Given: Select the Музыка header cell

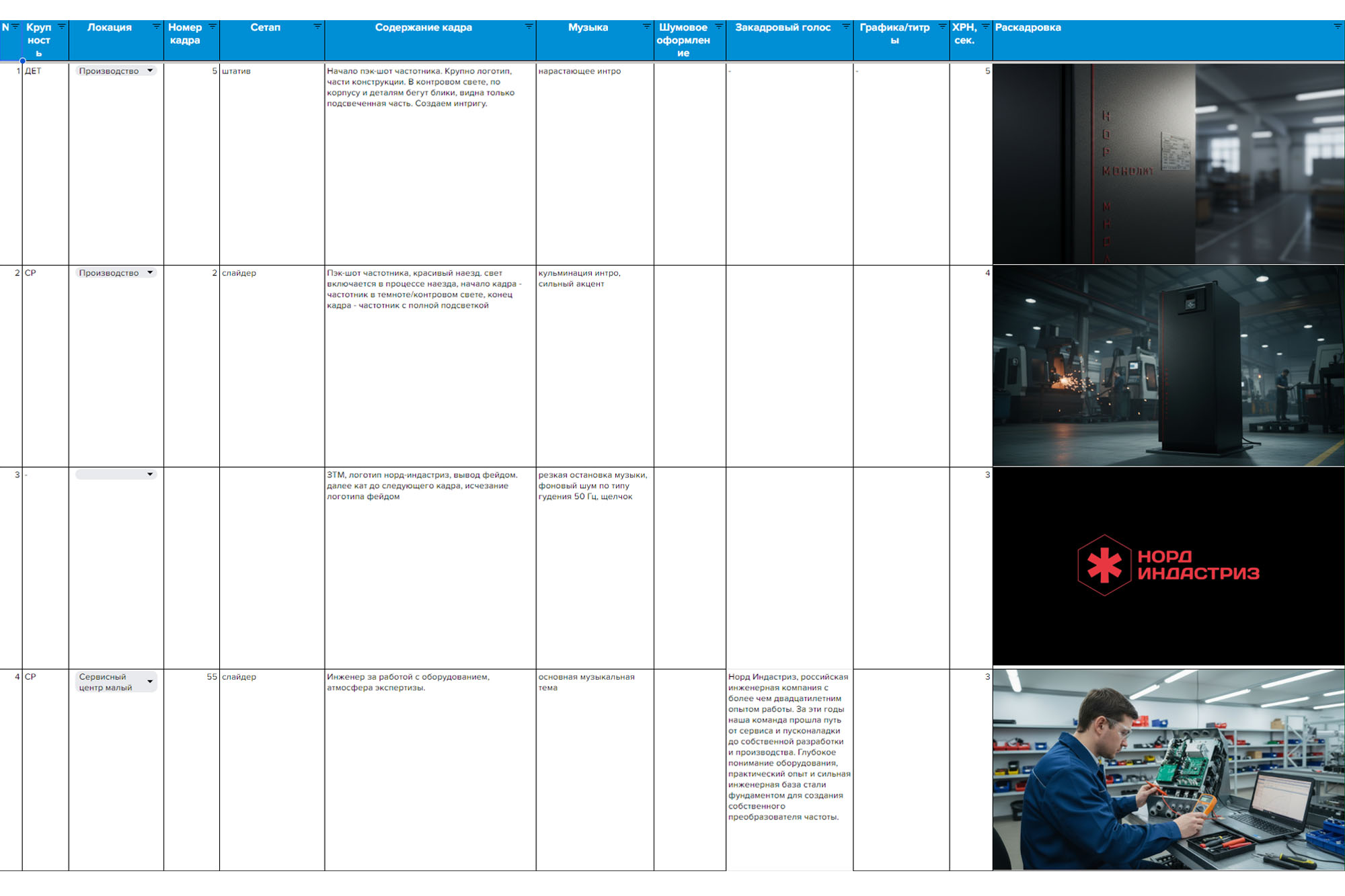Looking at the screenshot, I should coord(595,40).
